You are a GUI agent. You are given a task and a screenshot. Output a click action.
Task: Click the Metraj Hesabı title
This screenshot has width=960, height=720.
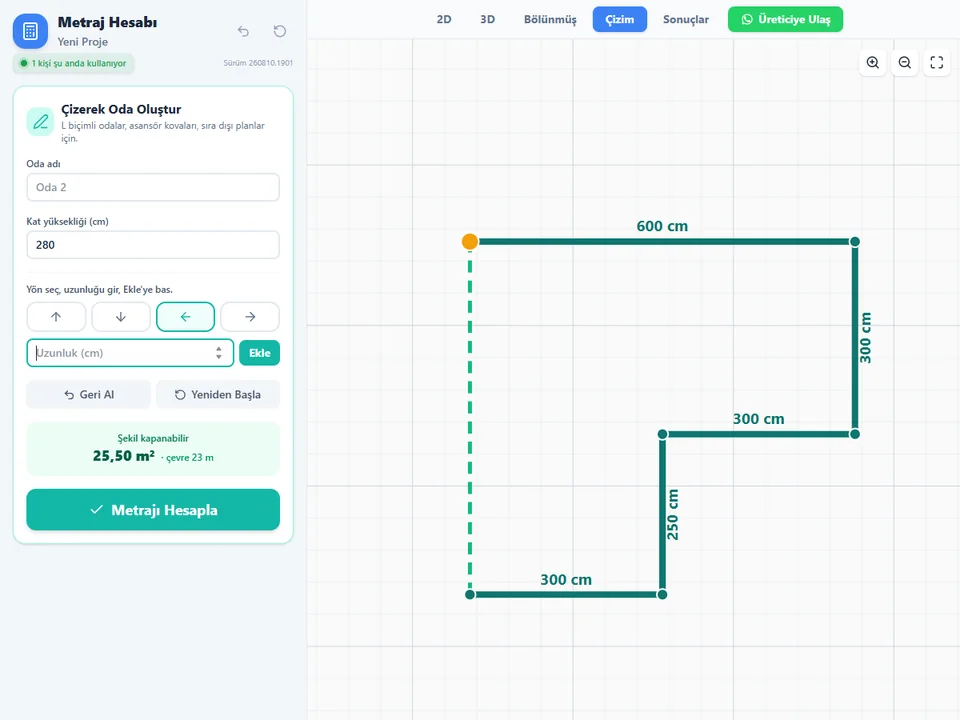coord(107,23)
